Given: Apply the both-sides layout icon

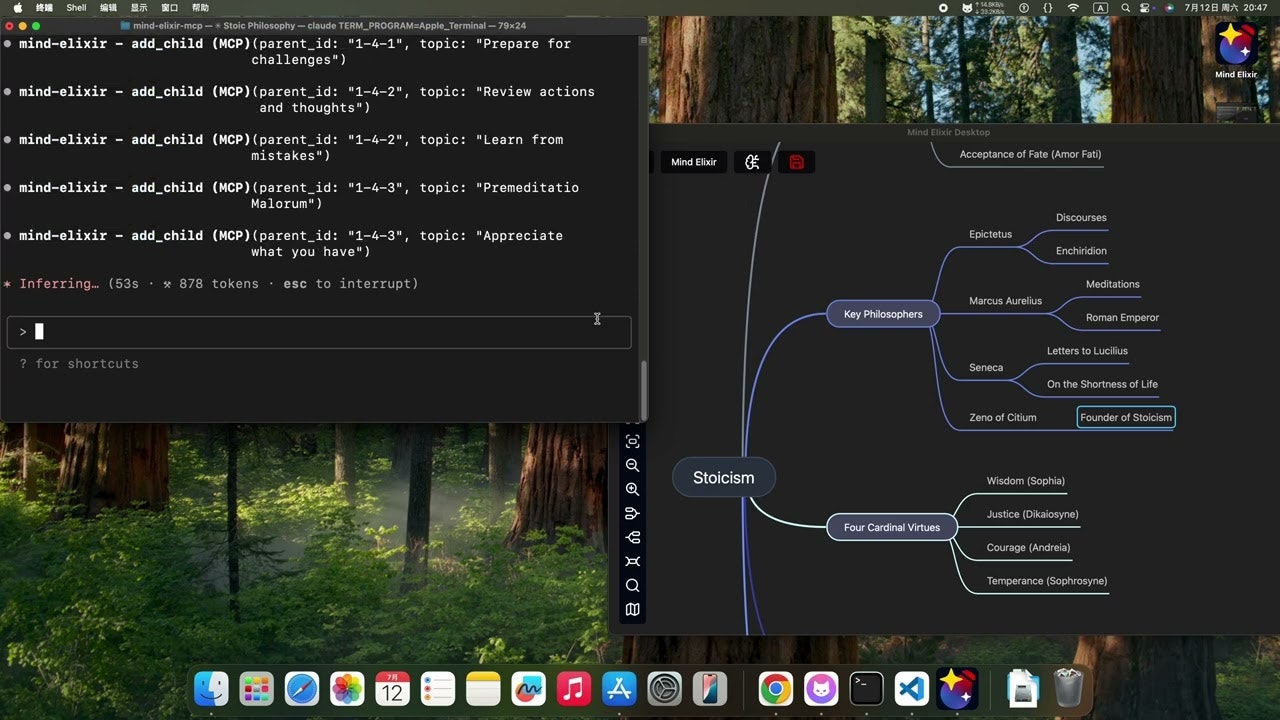Looking at the screenshot, I should (632, 560).
